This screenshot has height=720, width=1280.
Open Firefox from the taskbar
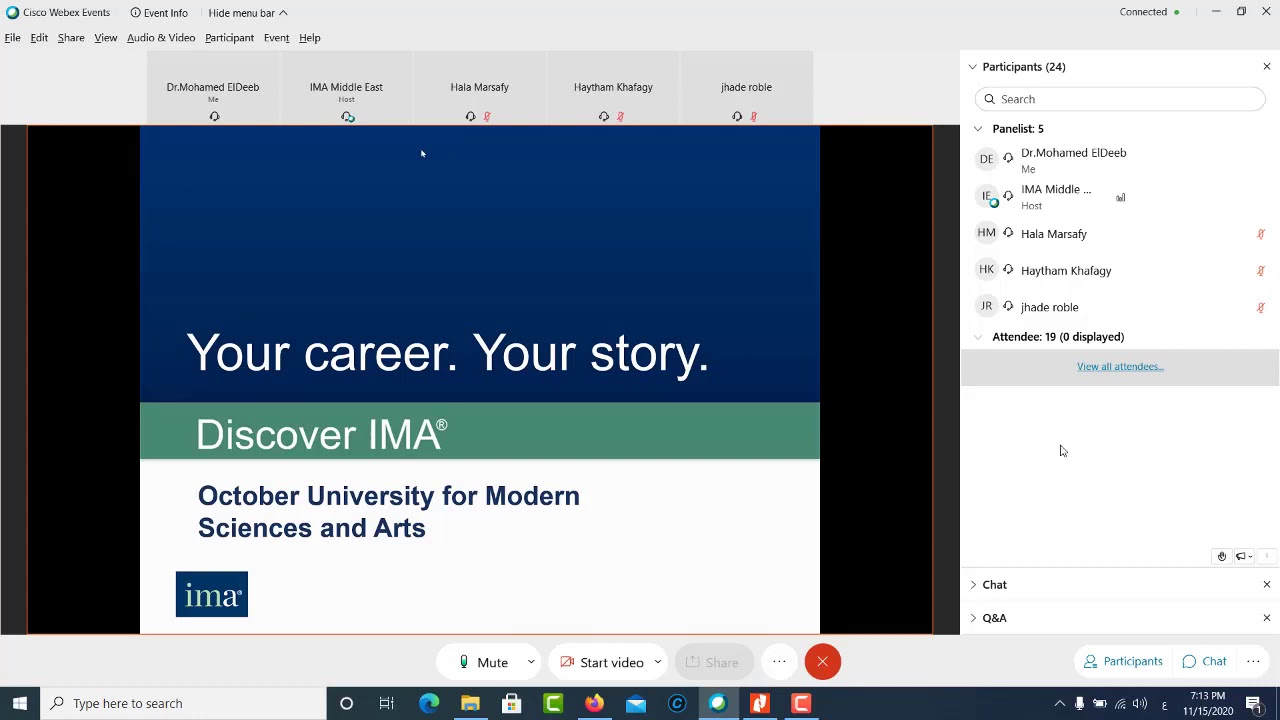(594, 703)
